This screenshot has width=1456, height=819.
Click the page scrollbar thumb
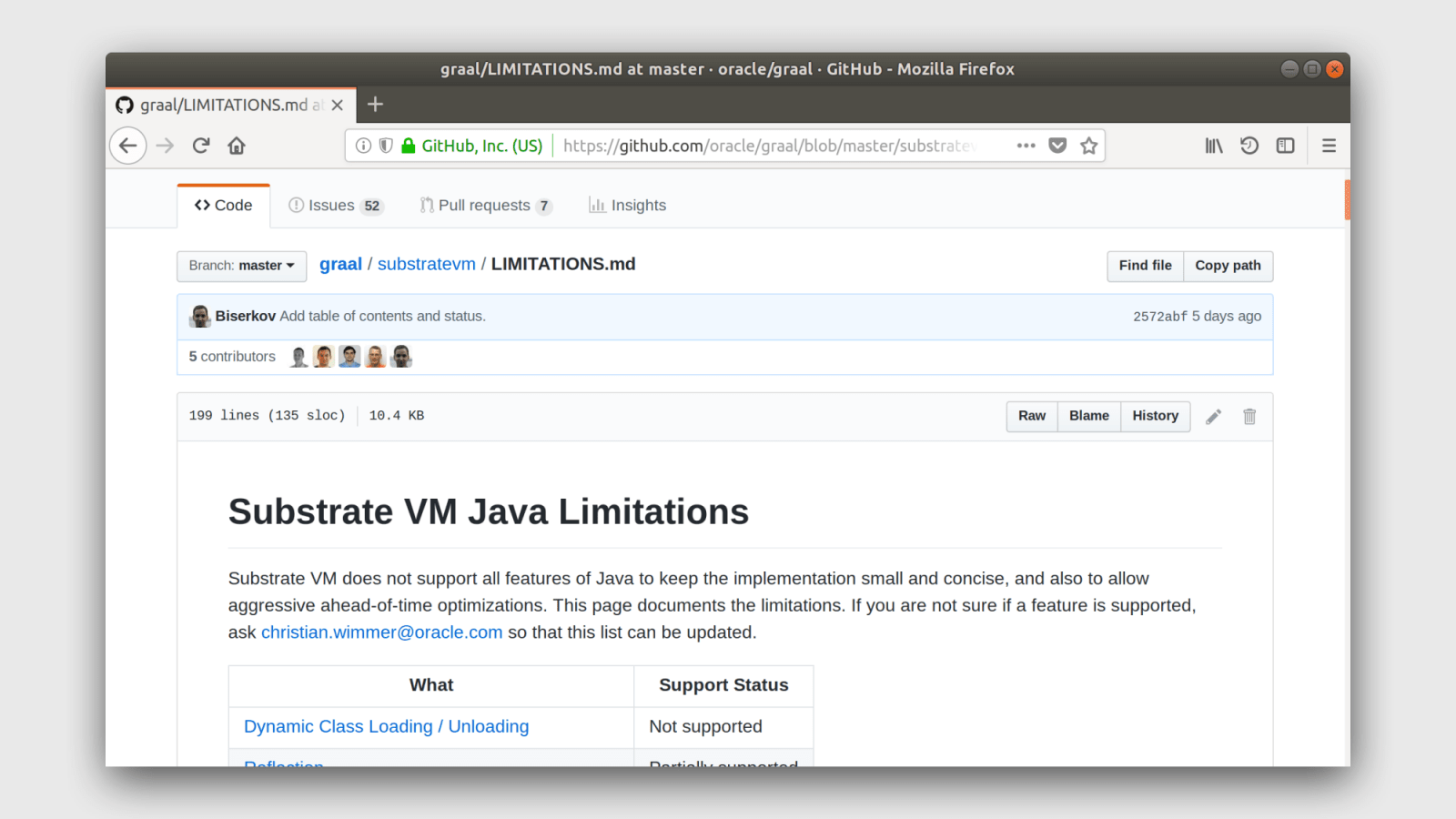[x=1347, y=200]
